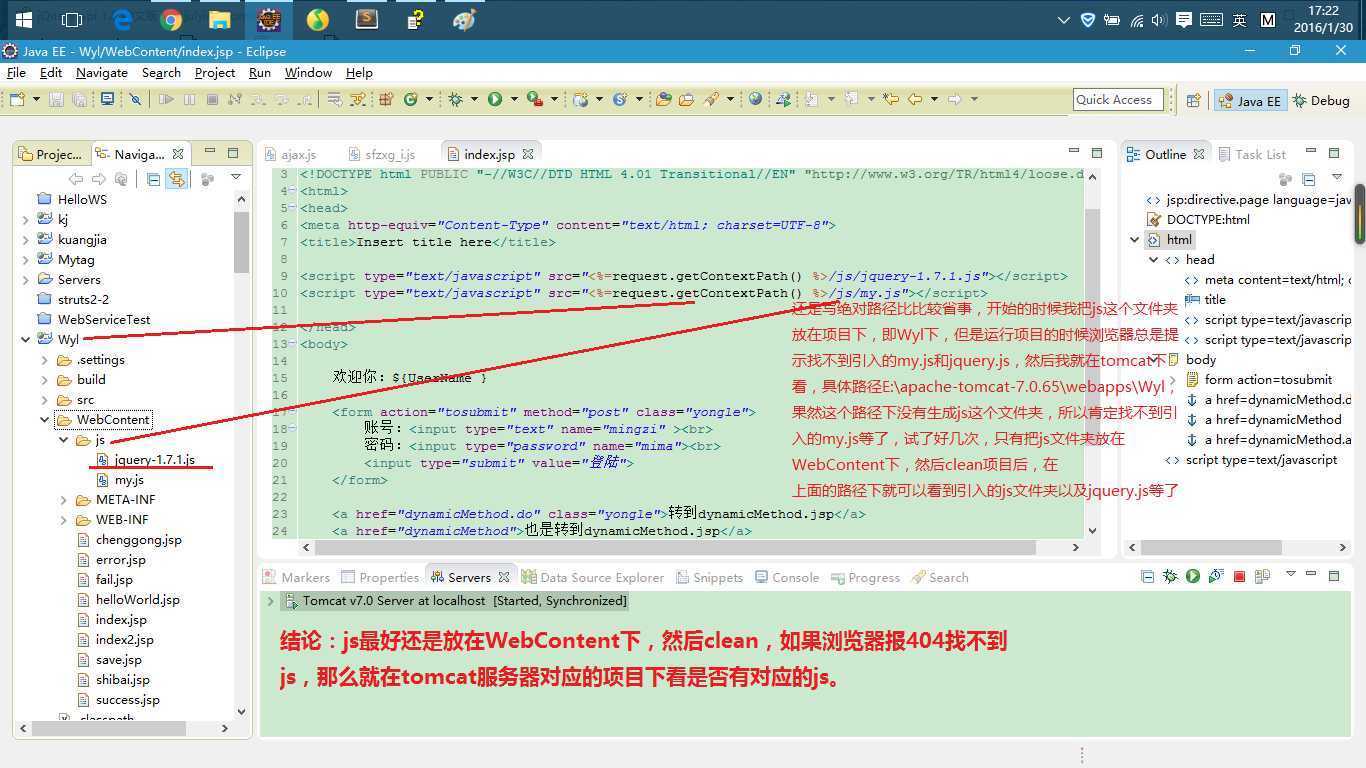This screenshot has width=1366, height=768.
Task: Expand the WEB-INF folder
Action: coord(63,520)
